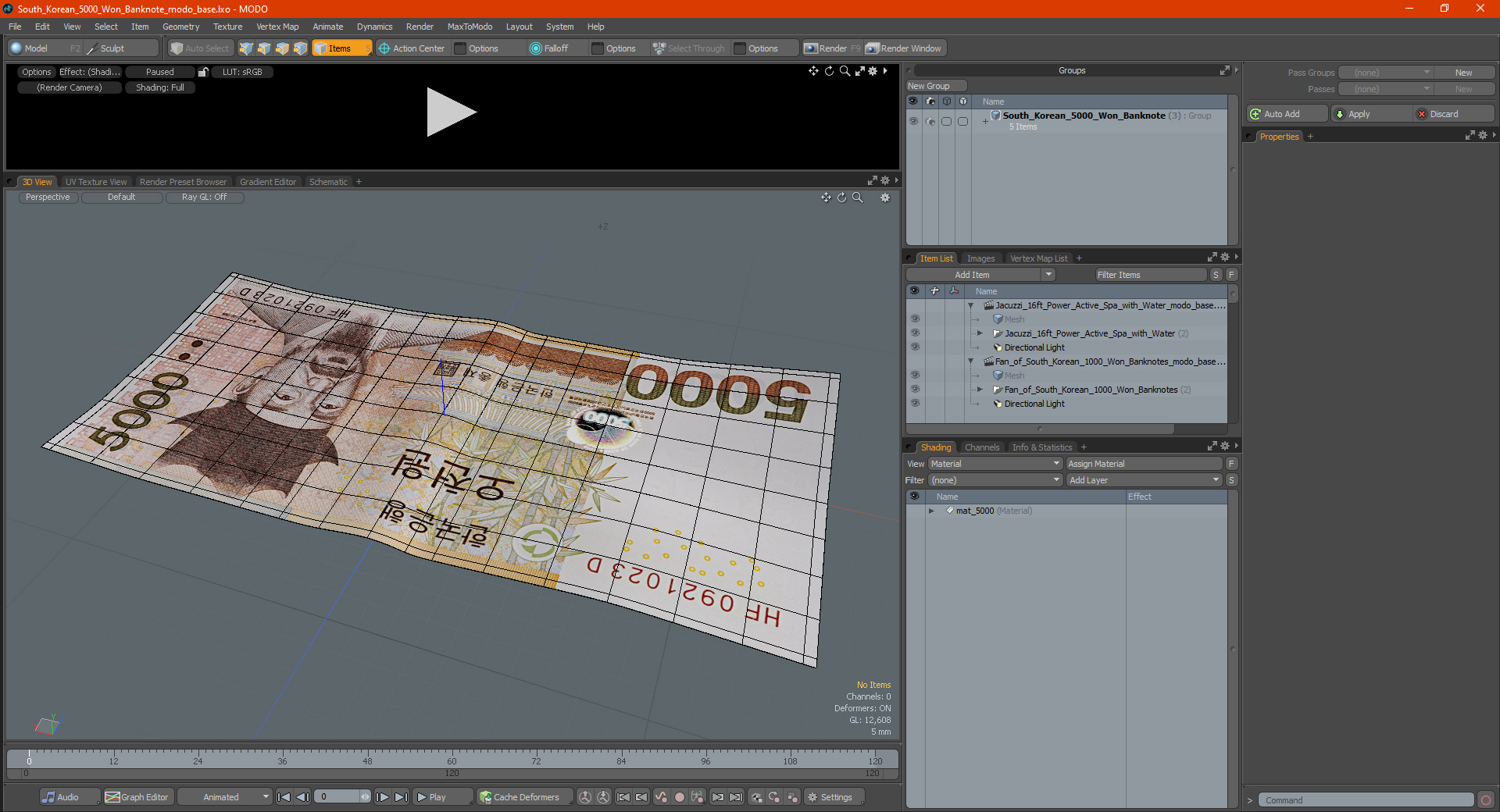Image resolution: width=1500 pixels, height=812 pixels.
Task: Click the Assign Material button
Action: tap(1144, 464)
